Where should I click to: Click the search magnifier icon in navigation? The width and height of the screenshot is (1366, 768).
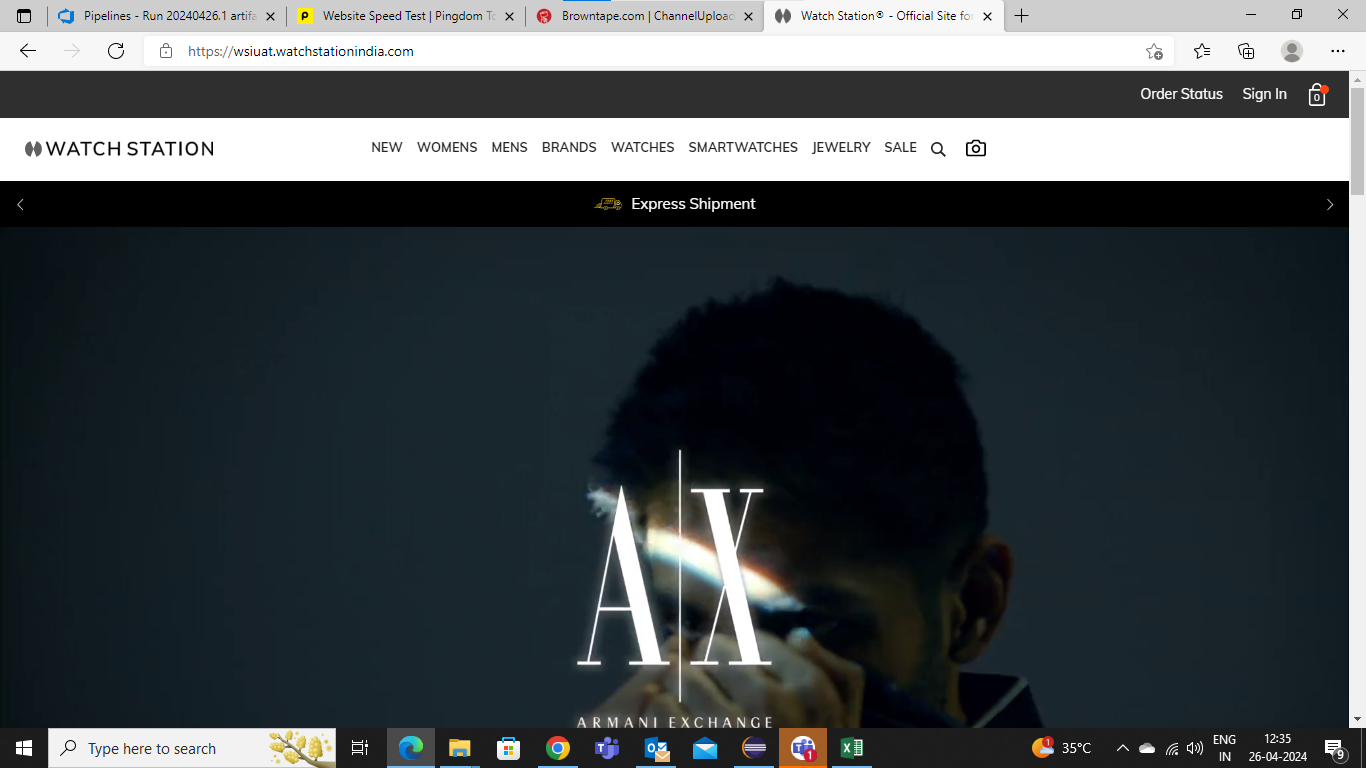pyautogui.click(x=938, y=149)
